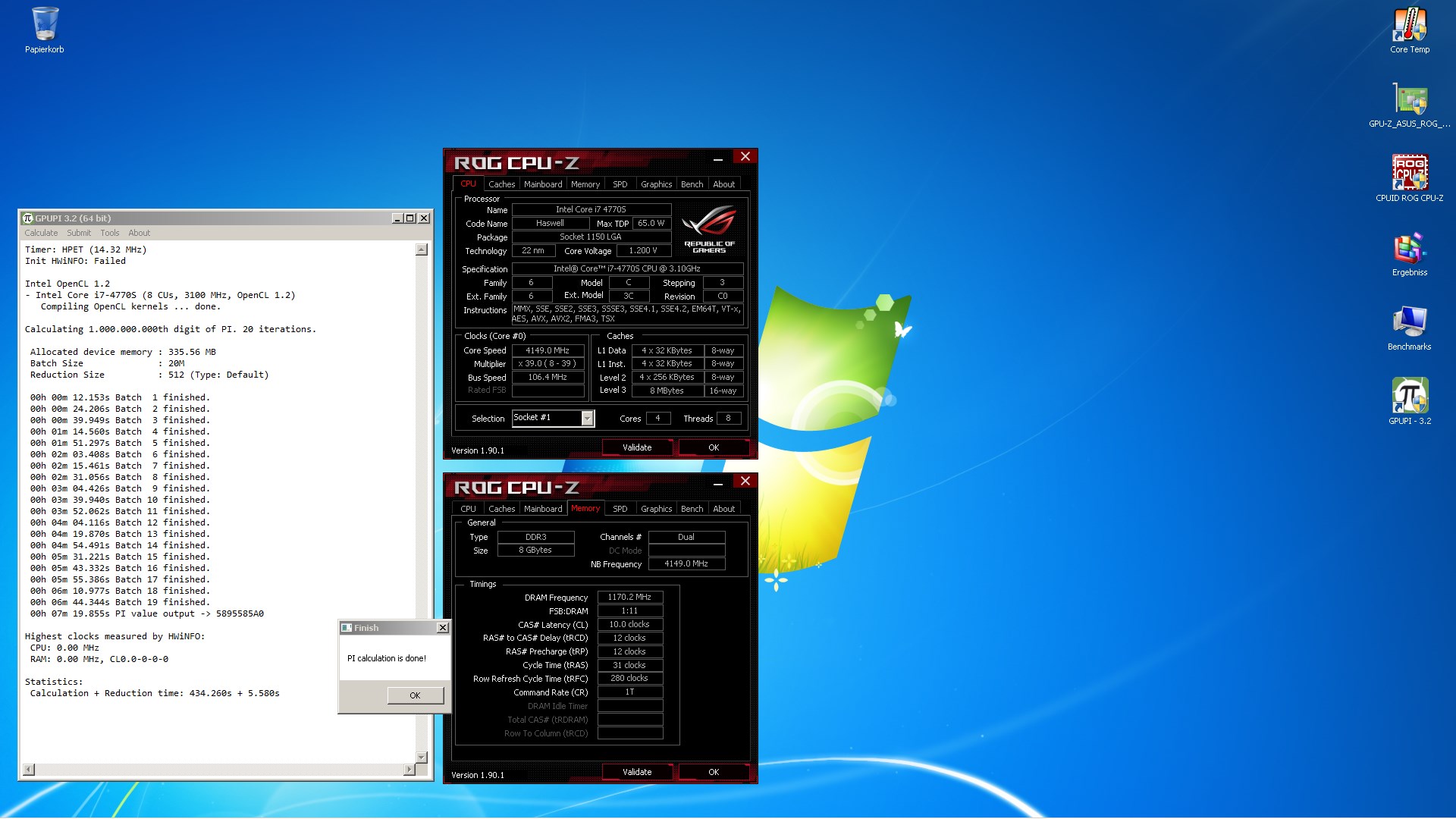Switch to About tab in upper CPU-Z
This screenshot has width=1456, height=819.
pos(724,184)
